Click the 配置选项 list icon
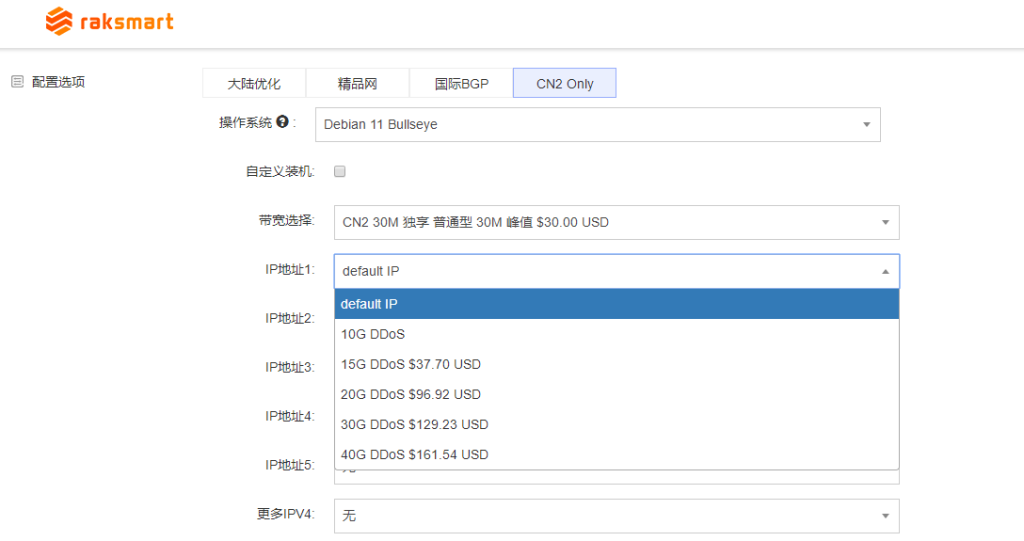1024x541 pixels. (x=17, y=82)
